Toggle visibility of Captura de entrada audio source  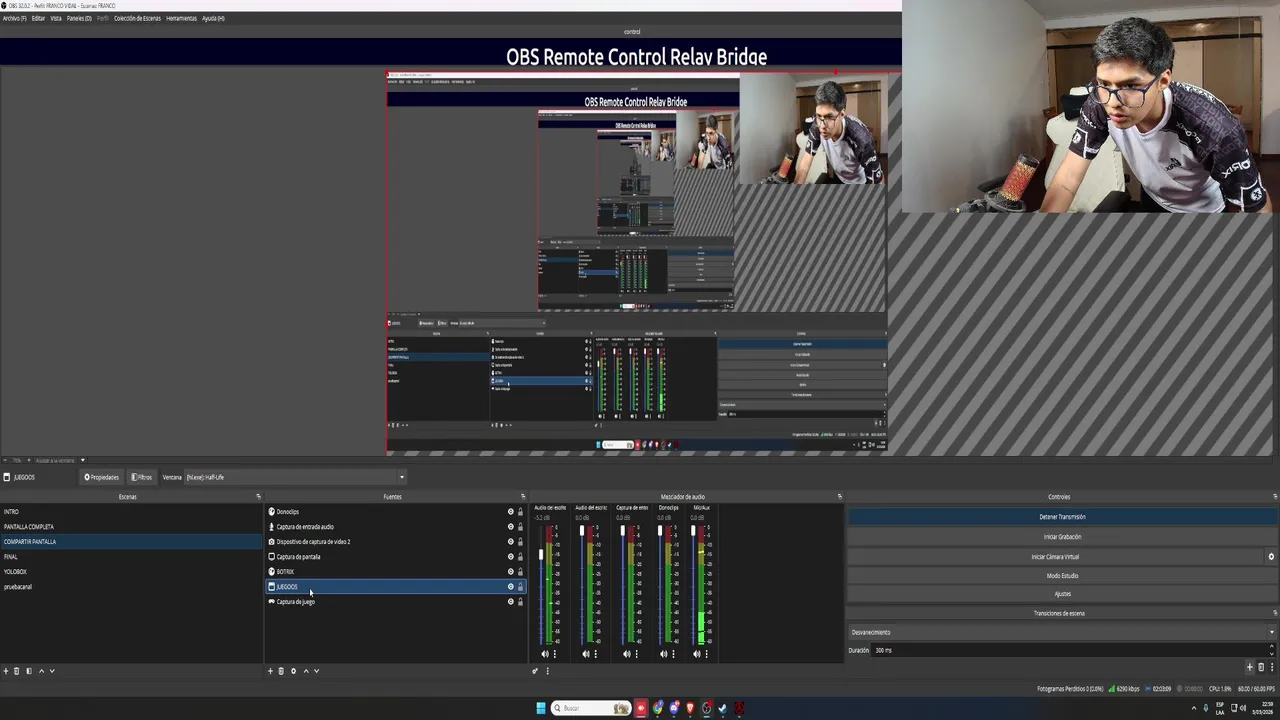510,527
